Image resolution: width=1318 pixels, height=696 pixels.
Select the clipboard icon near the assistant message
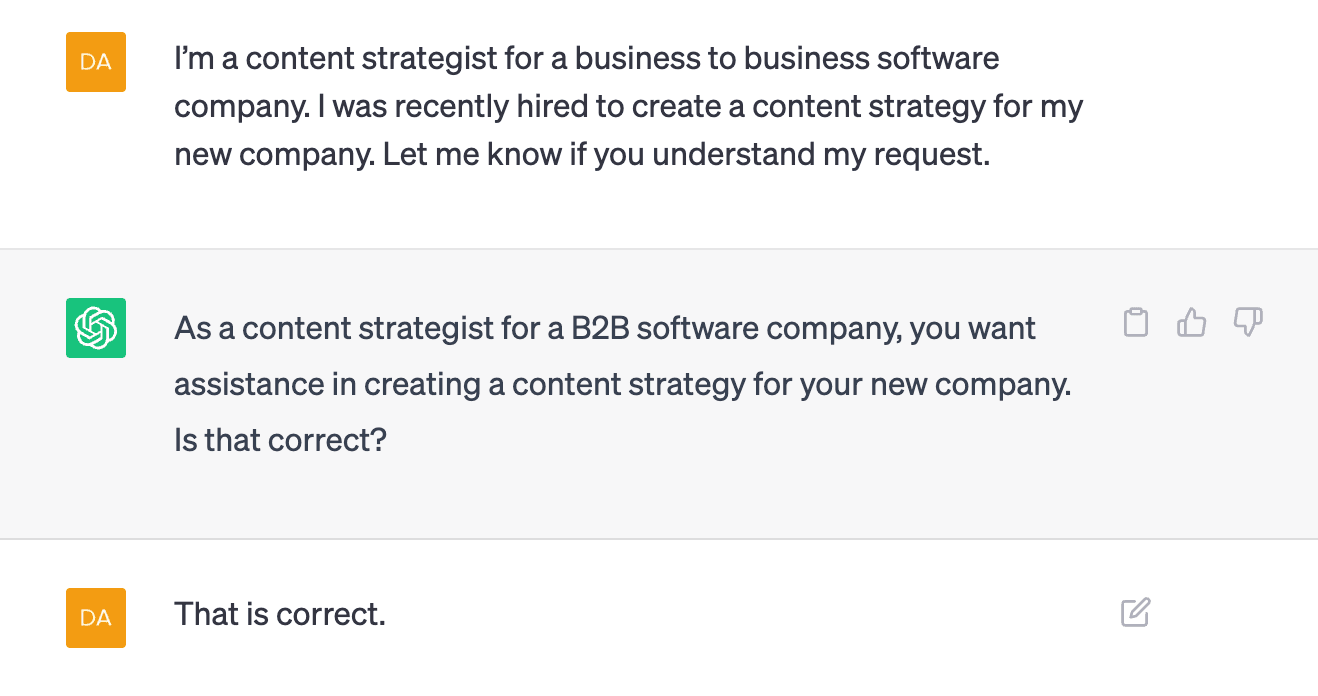[x=1136, y=322]
